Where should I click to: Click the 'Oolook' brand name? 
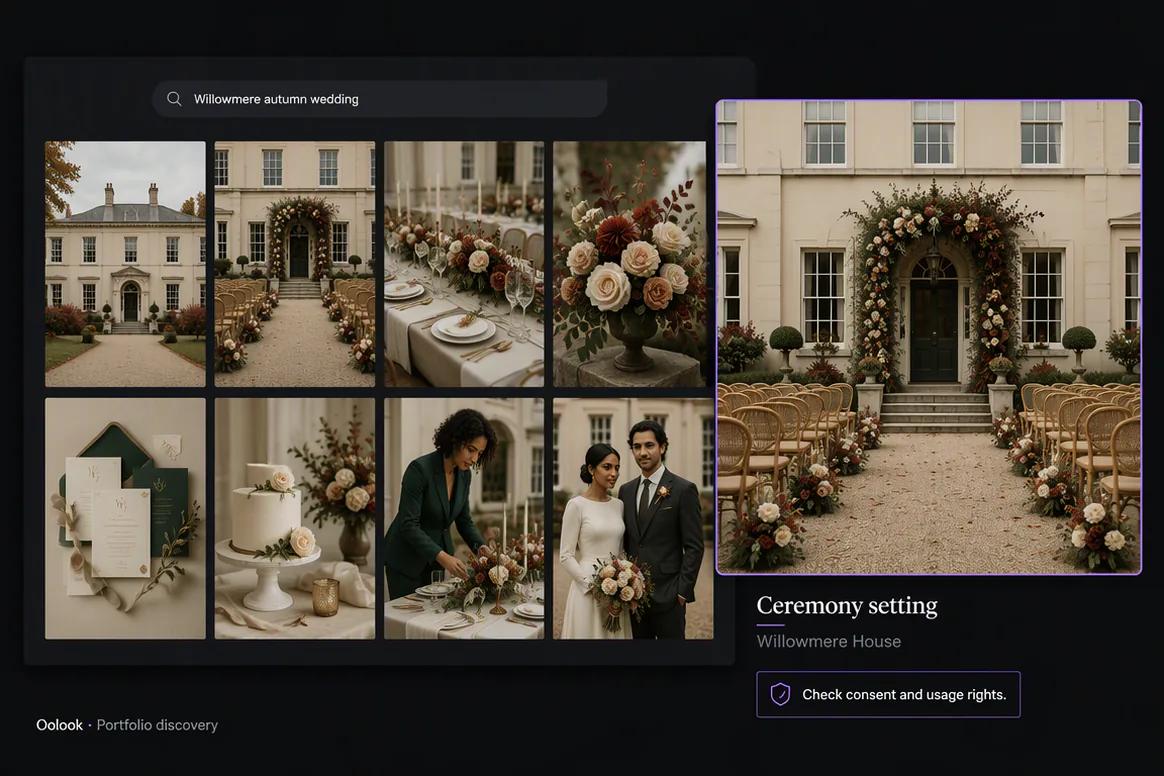coord(59,725)
